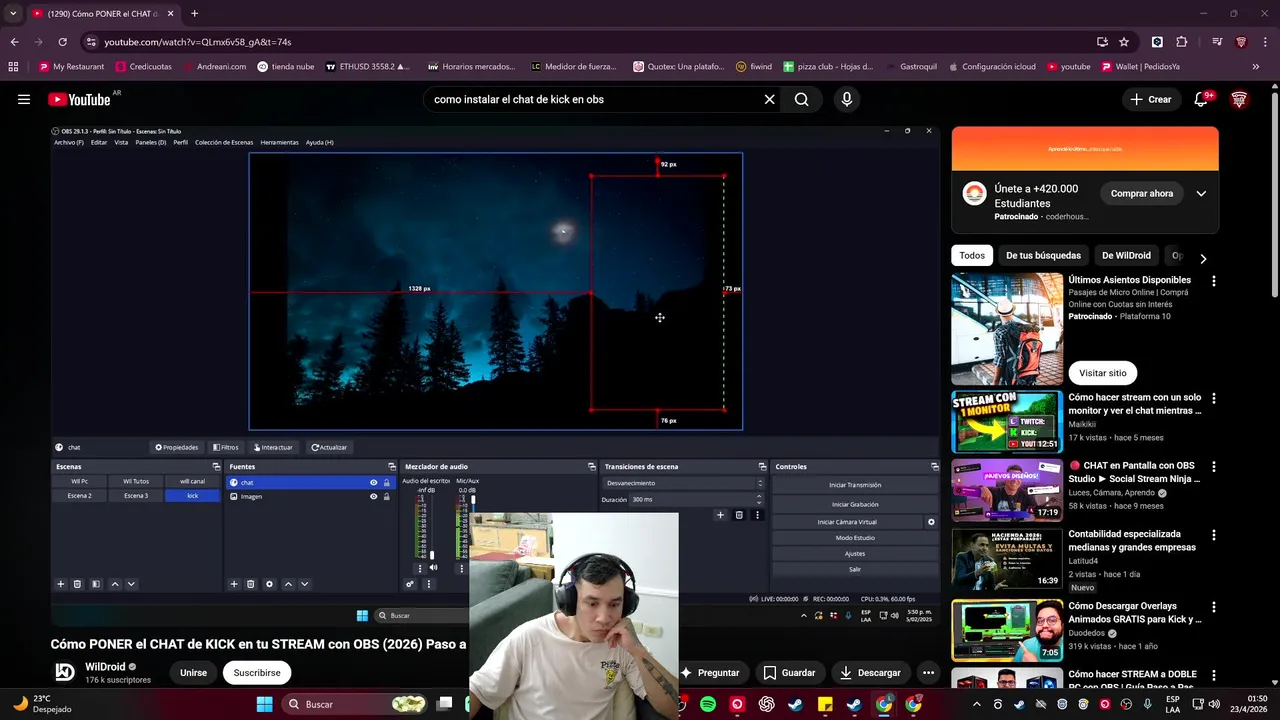Click the YouTube logo to go home
1280x720 pixels.
(x=79, y=99)
